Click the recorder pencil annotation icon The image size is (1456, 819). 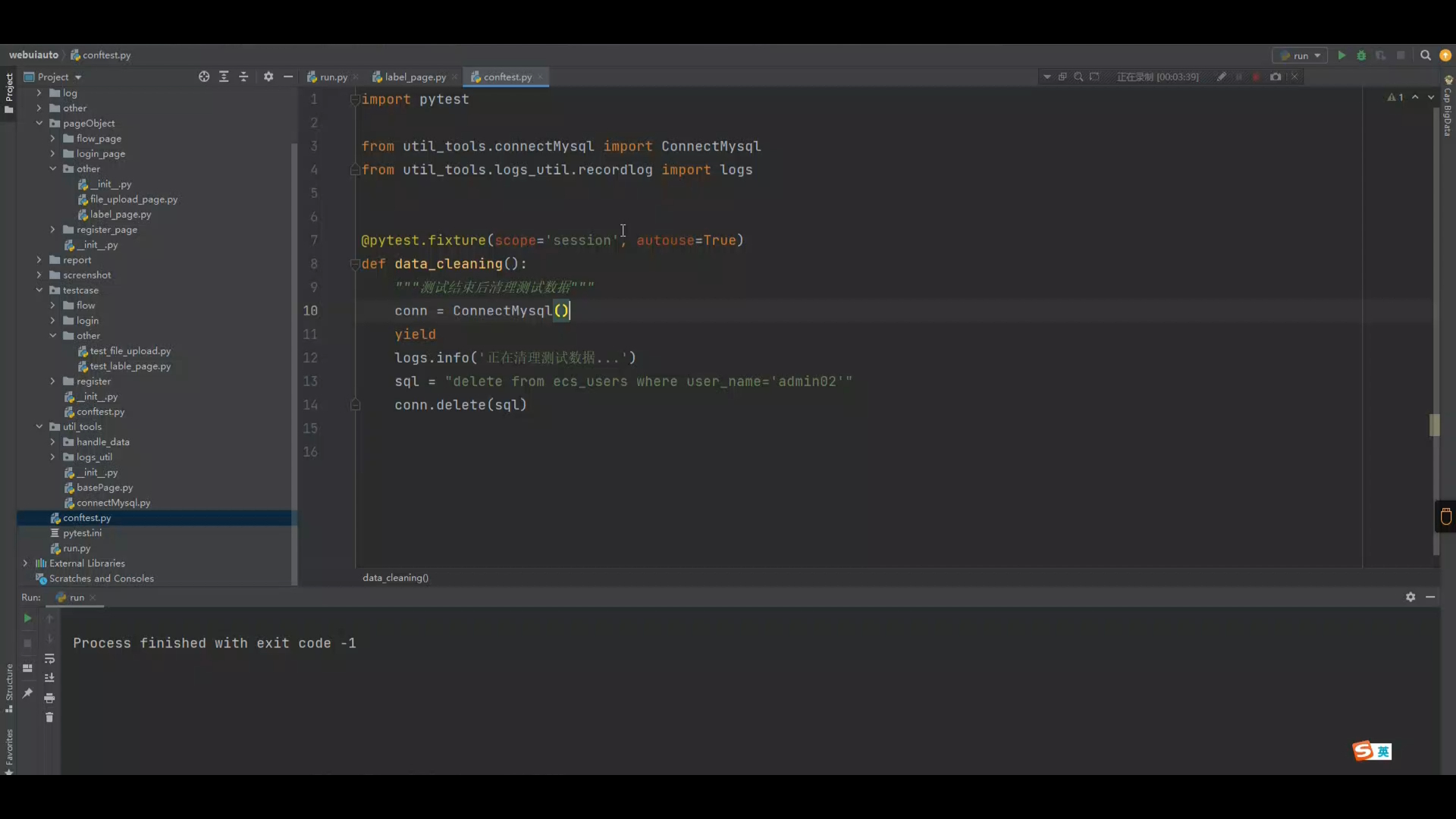pos(1222,77)
